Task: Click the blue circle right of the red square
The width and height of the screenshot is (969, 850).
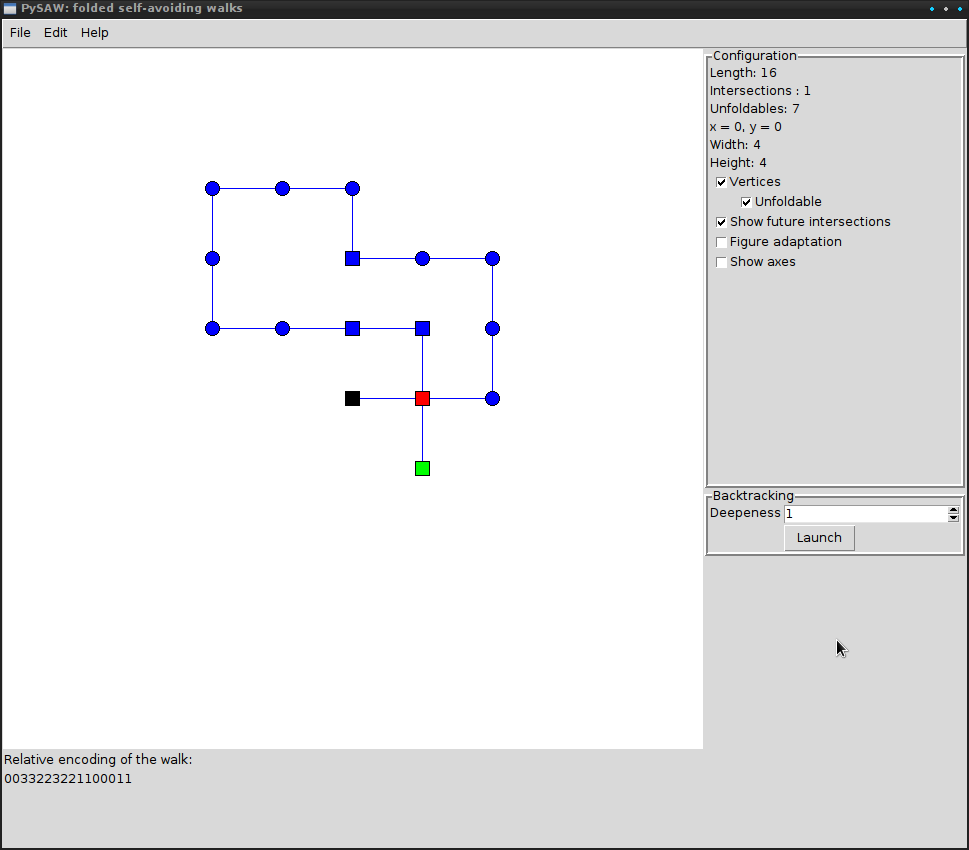Action: pos(492,398)
